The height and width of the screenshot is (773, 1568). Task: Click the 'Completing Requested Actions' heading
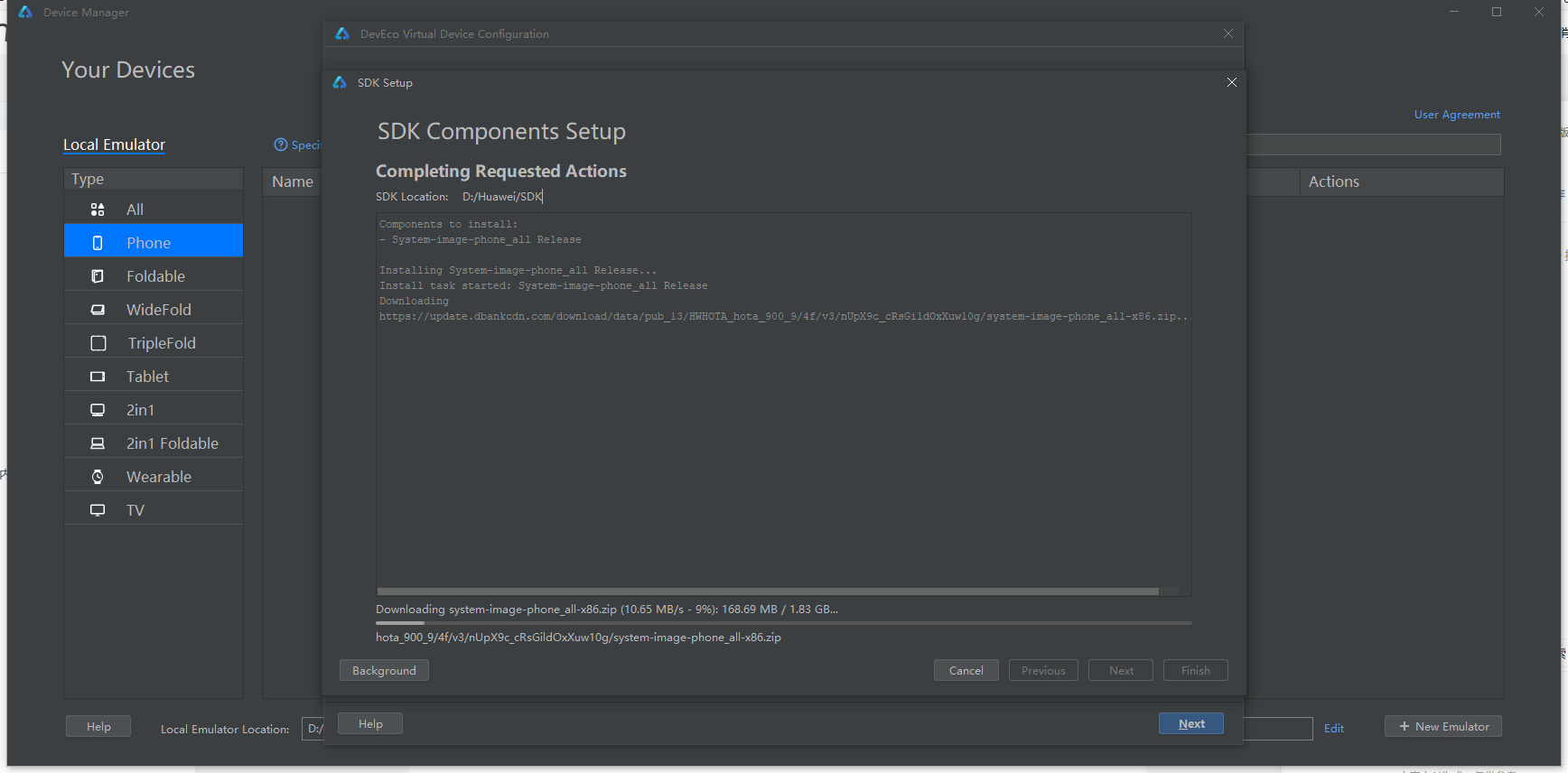[501, 171]
